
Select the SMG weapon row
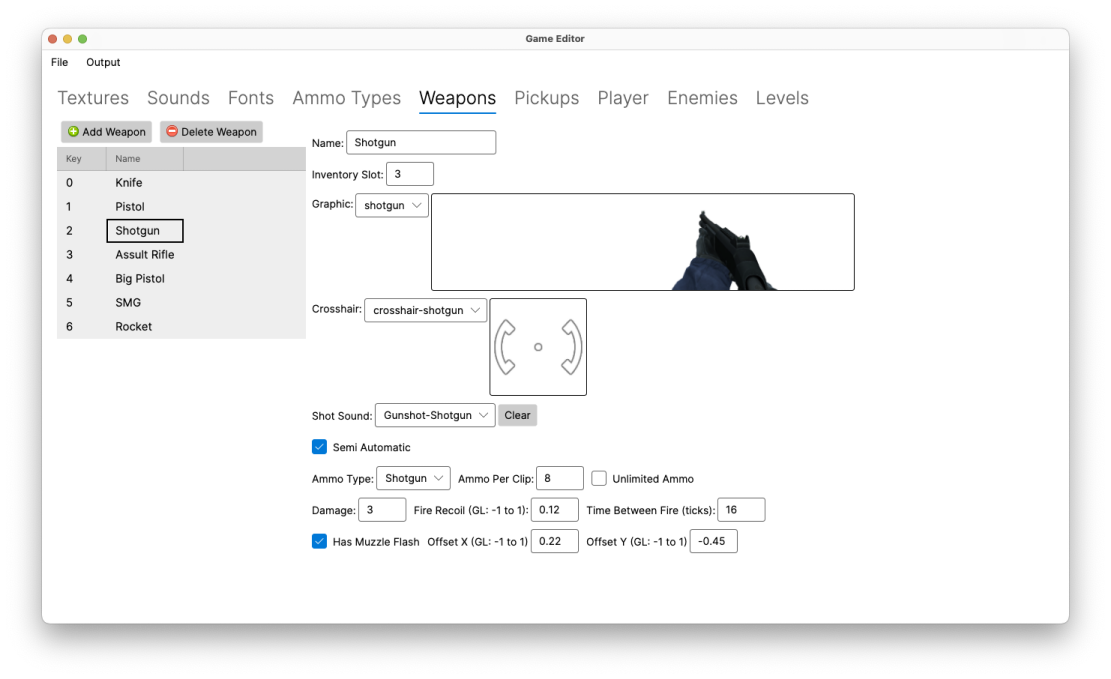pos(181,303)
